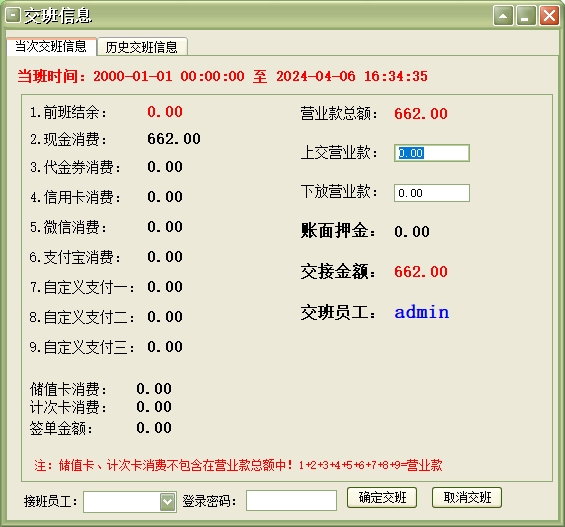565x527 pixels.
Task: Click the 交接金额 value 662.00
Action: click(x=421, y=272)
